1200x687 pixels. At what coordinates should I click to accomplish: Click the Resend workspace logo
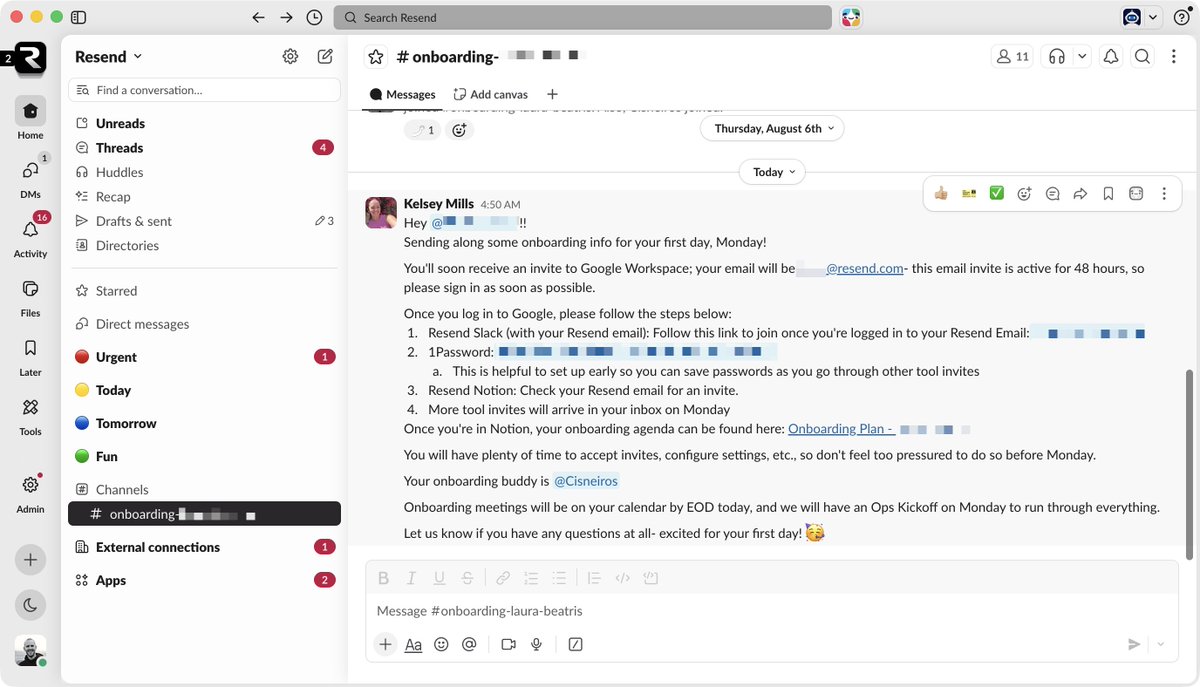tap(30, 57)
